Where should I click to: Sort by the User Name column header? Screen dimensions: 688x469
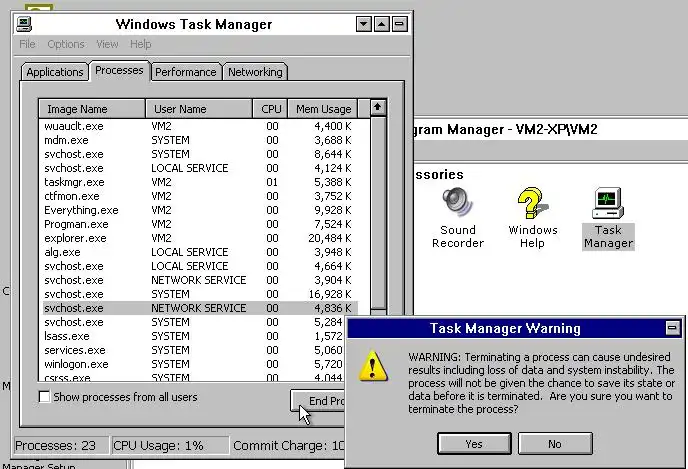(199, 109)
